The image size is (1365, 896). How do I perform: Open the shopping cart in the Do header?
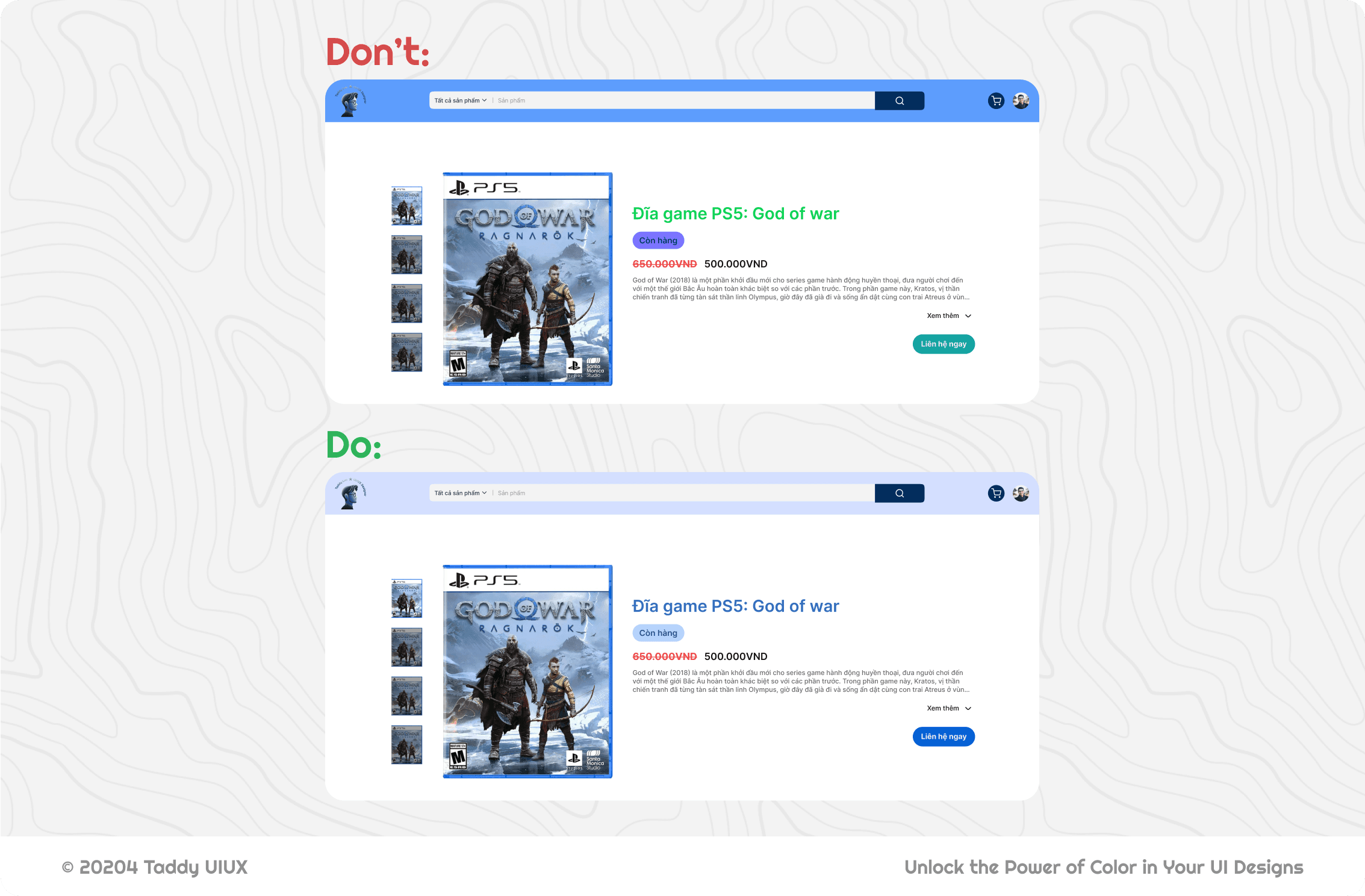pyautogui.click(x=997, y=493)
